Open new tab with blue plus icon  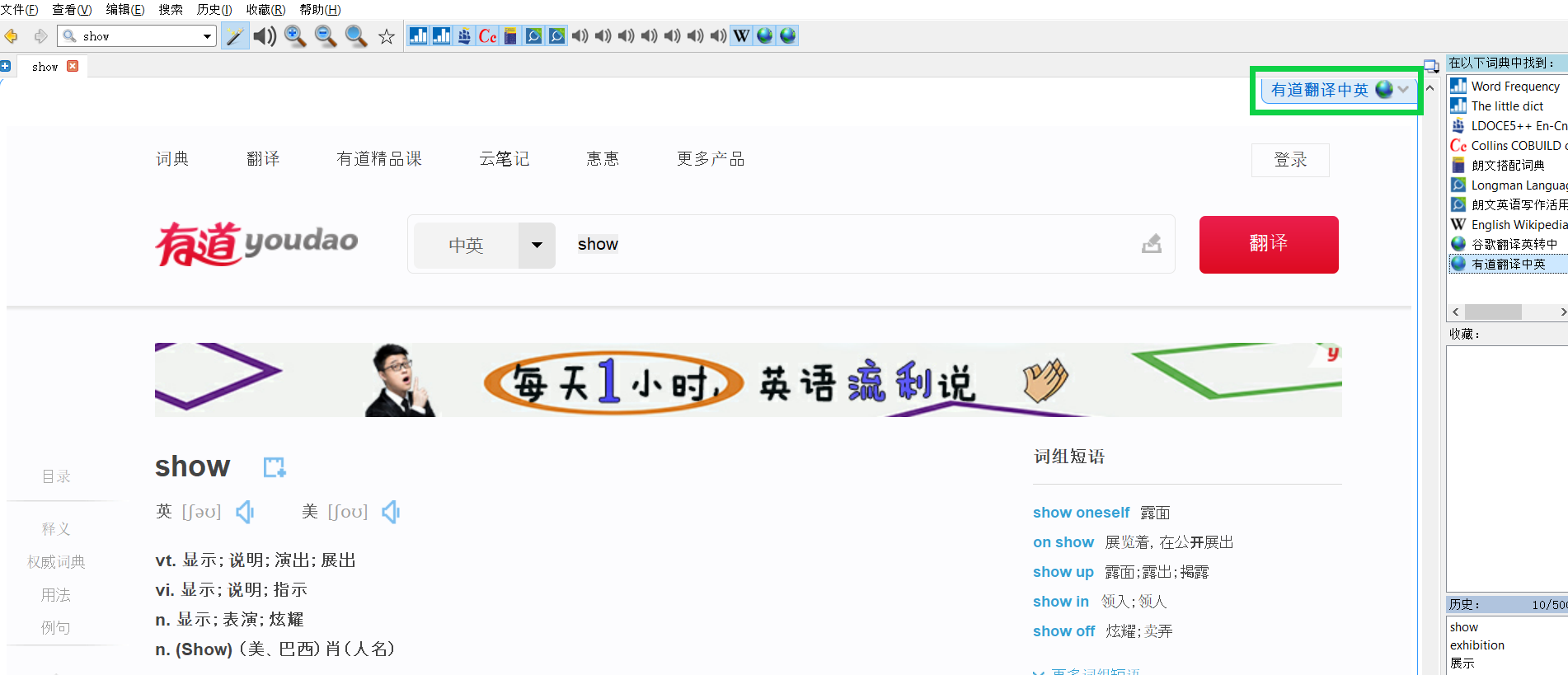(5, 66)
